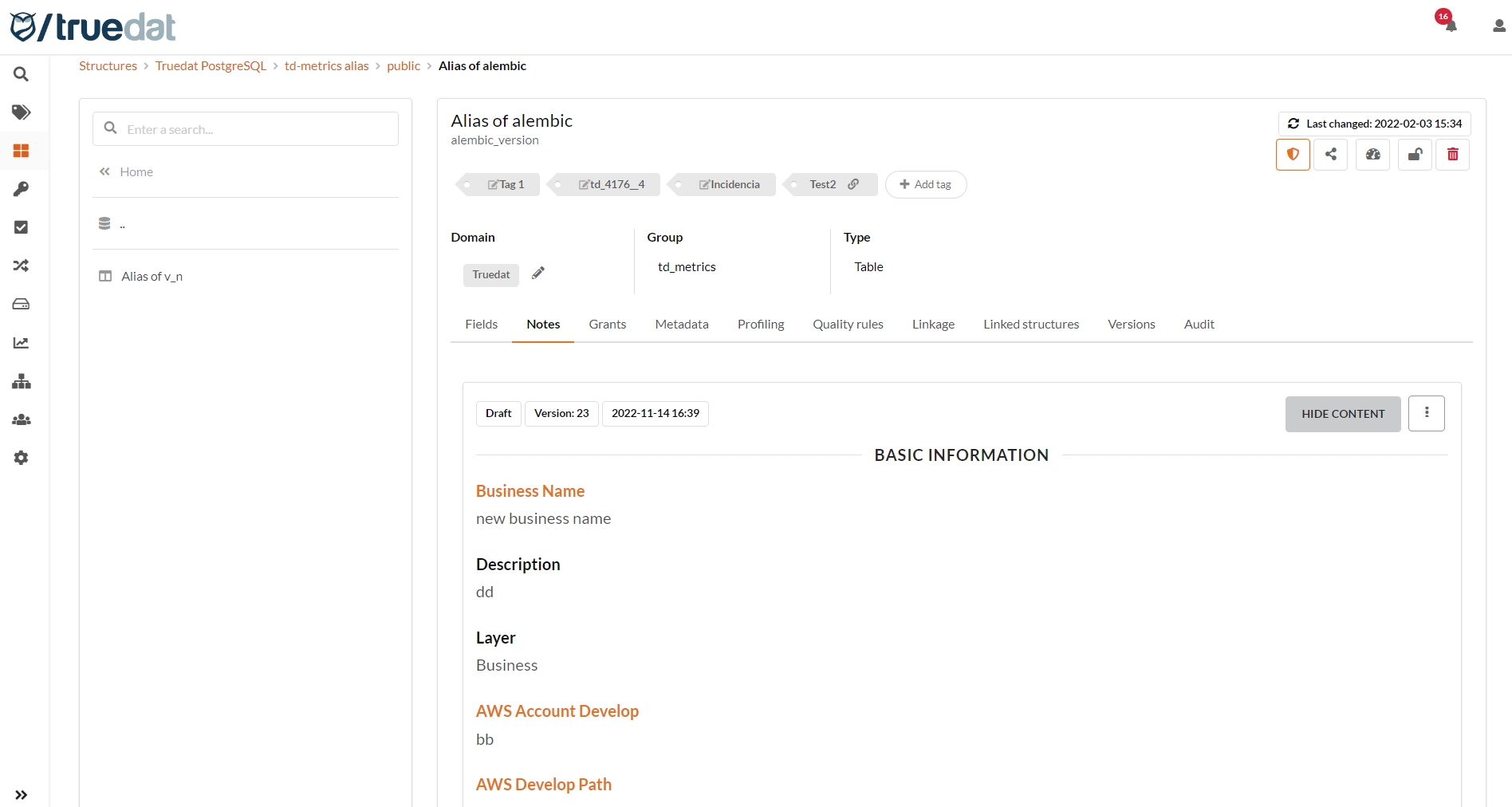This screenshot has width=1512, height=807.
Task: Click the Add tag button
Action: [925, 184]
